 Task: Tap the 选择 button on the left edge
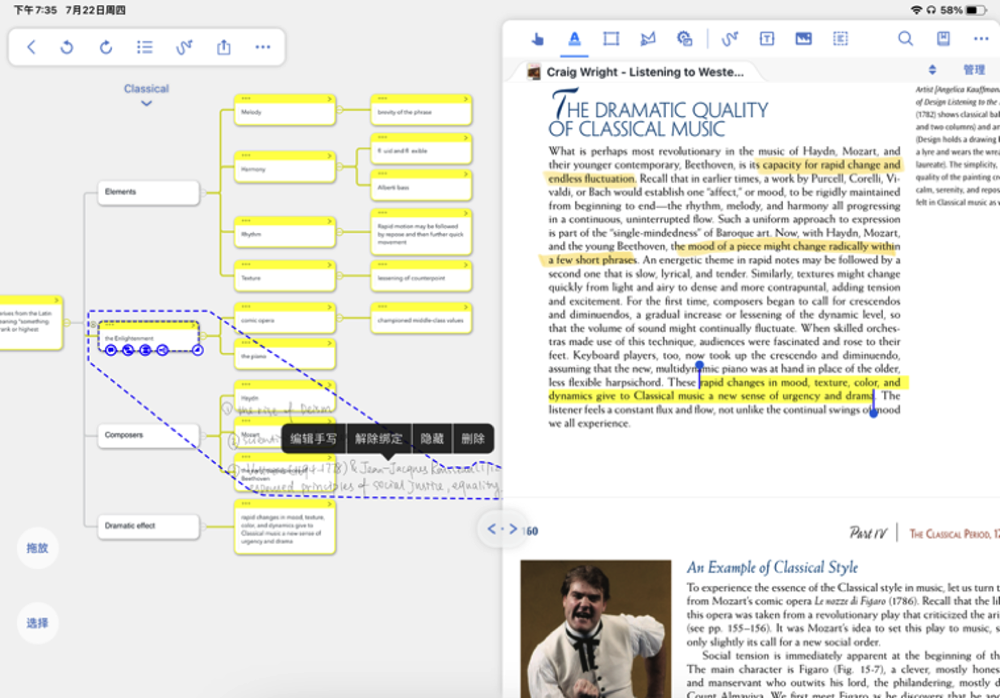[x=37, y=622]
